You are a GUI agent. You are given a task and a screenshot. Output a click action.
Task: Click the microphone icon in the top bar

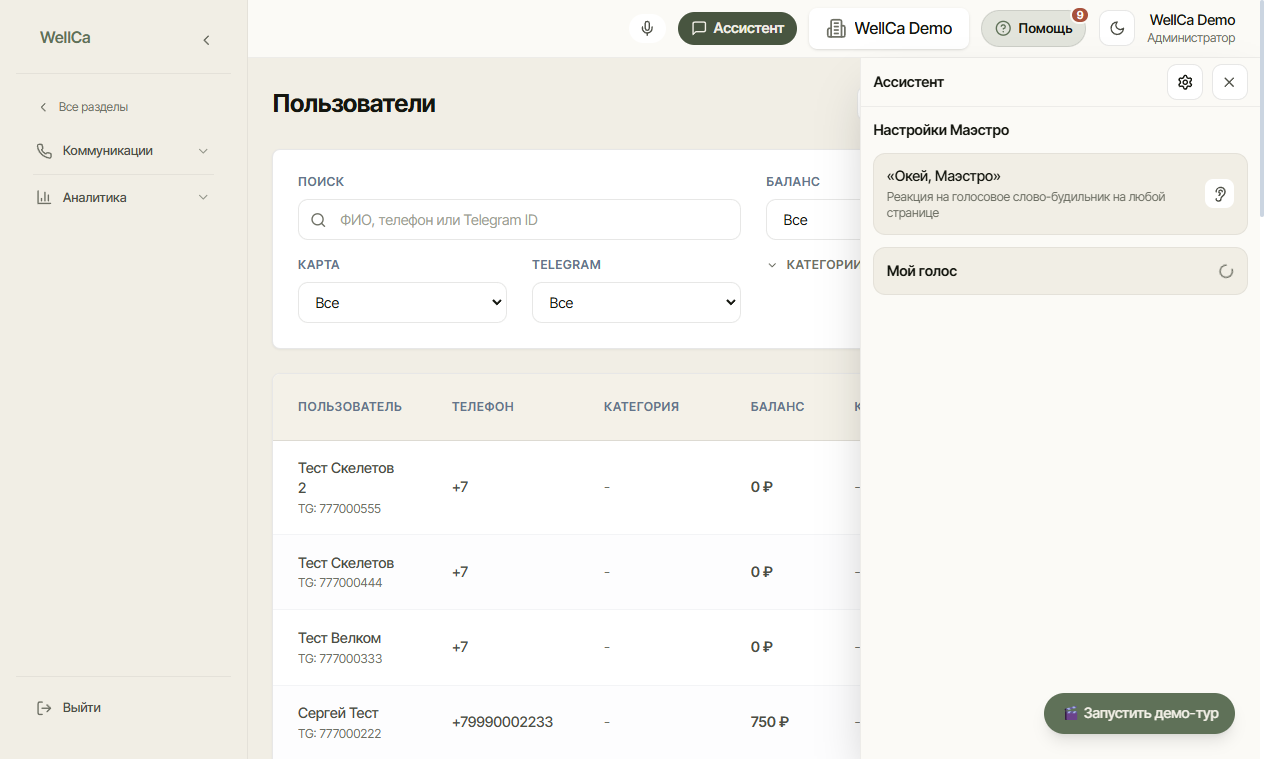pyautogui.click(x=647, y=28)
